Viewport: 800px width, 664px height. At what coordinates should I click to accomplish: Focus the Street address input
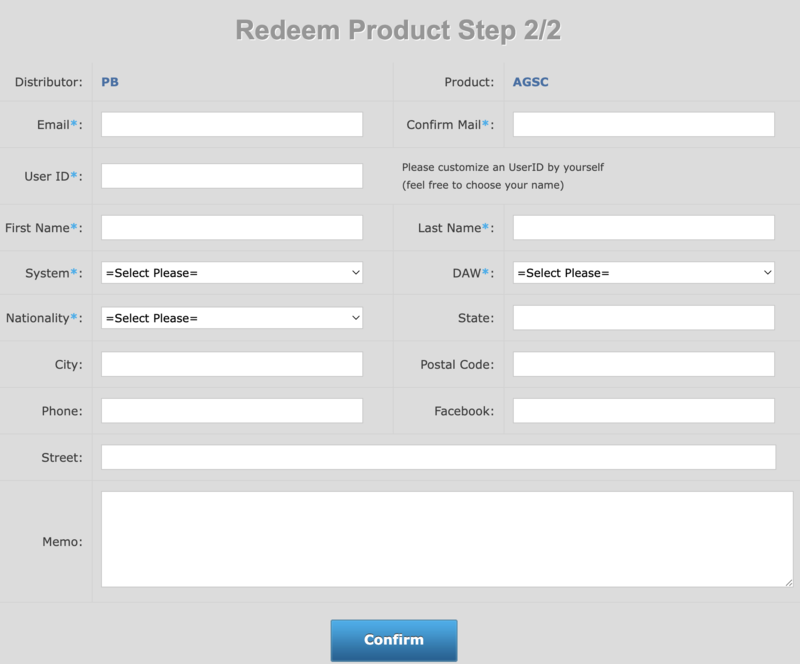pyautogui.click(x=438, y=457)
